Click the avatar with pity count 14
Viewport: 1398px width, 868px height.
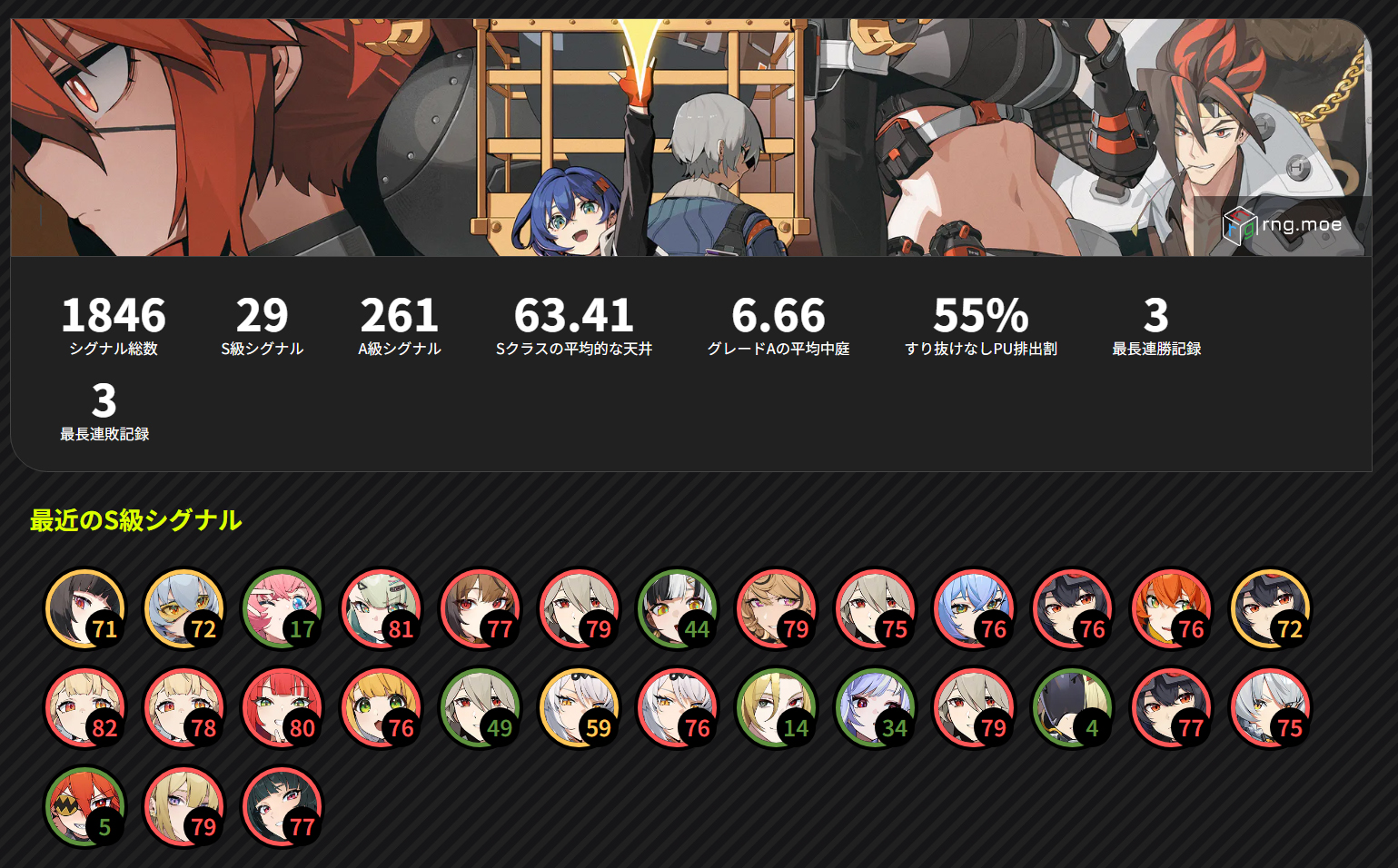coord(777,708)
